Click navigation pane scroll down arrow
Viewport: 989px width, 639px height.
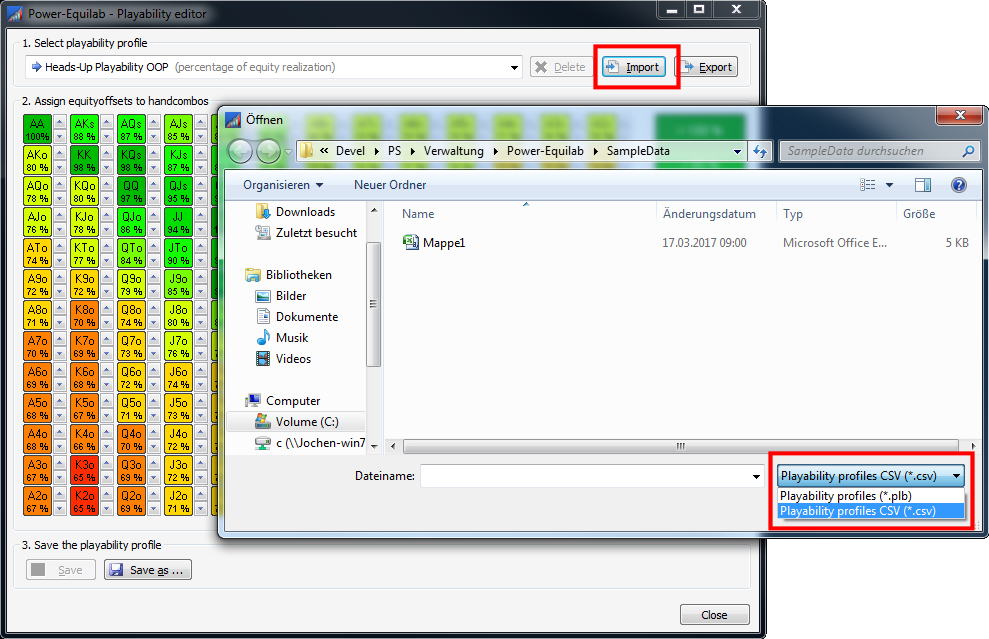374,446
